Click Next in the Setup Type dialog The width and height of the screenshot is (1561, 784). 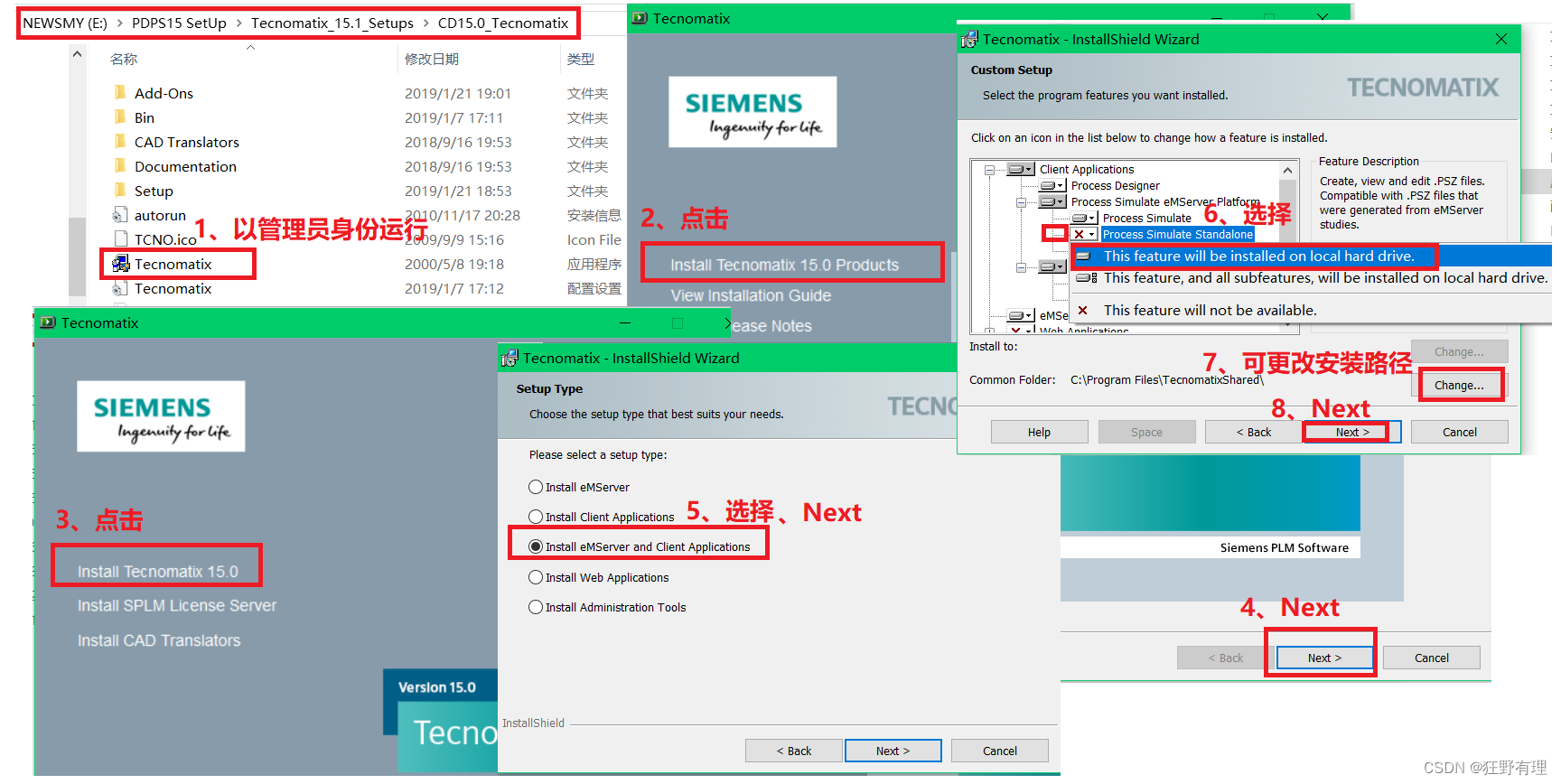[893, 751]
